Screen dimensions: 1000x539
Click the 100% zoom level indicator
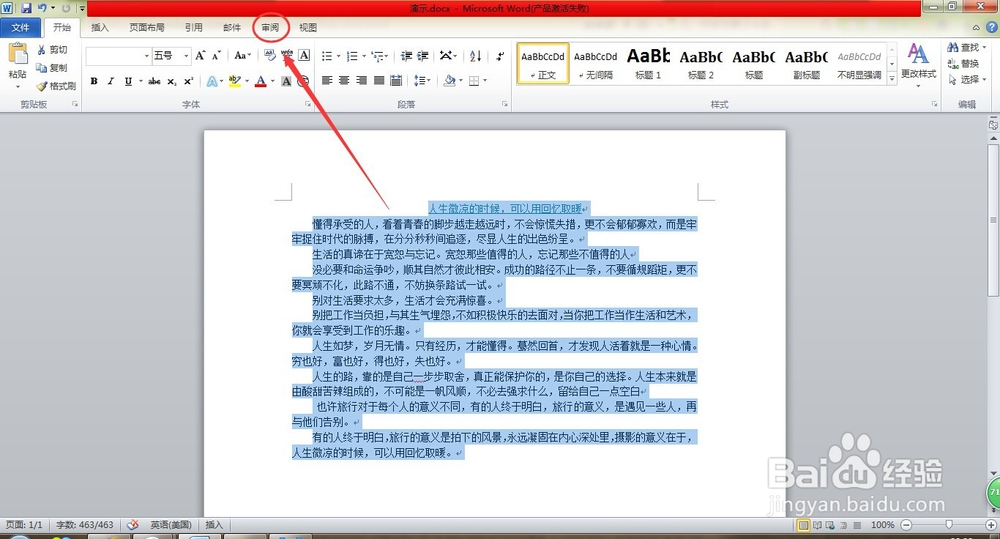(883, 525)
